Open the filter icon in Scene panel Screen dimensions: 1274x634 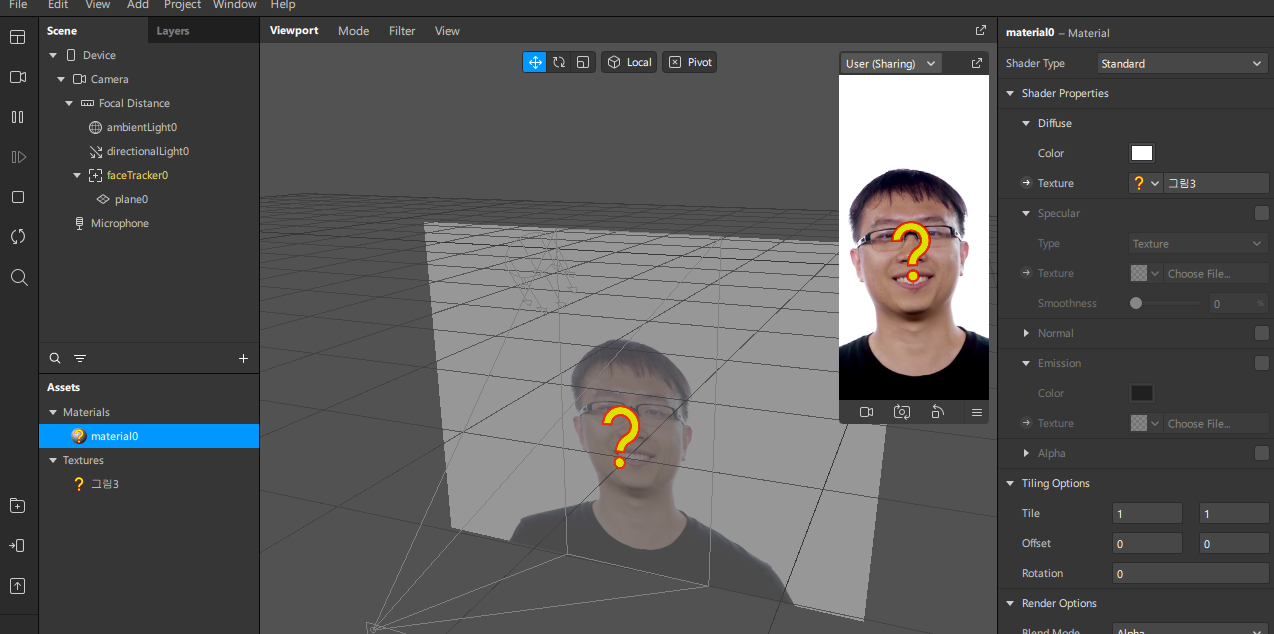(80, 358)
